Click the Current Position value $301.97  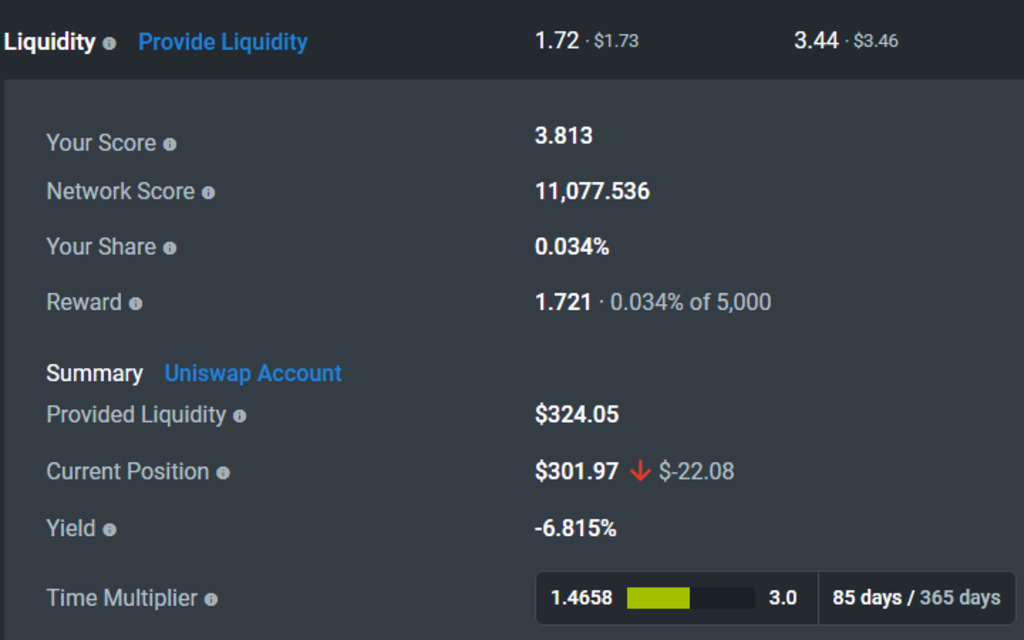point(576,471)
